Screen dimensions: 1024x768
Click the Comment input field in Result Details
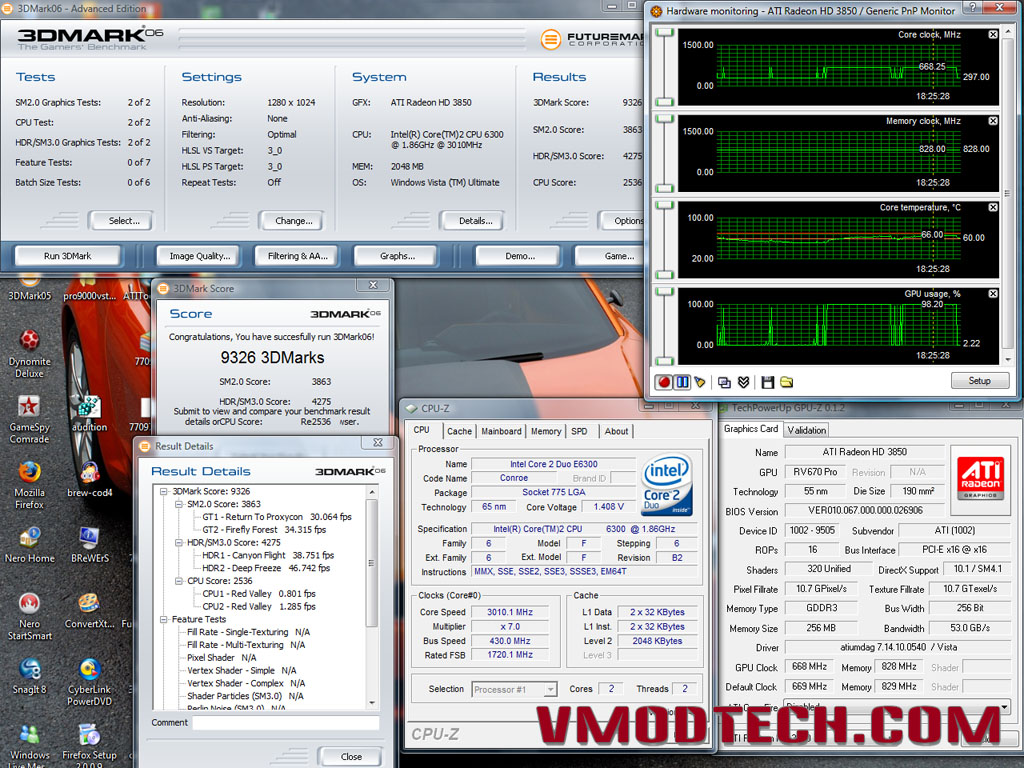tap(285, 723)
